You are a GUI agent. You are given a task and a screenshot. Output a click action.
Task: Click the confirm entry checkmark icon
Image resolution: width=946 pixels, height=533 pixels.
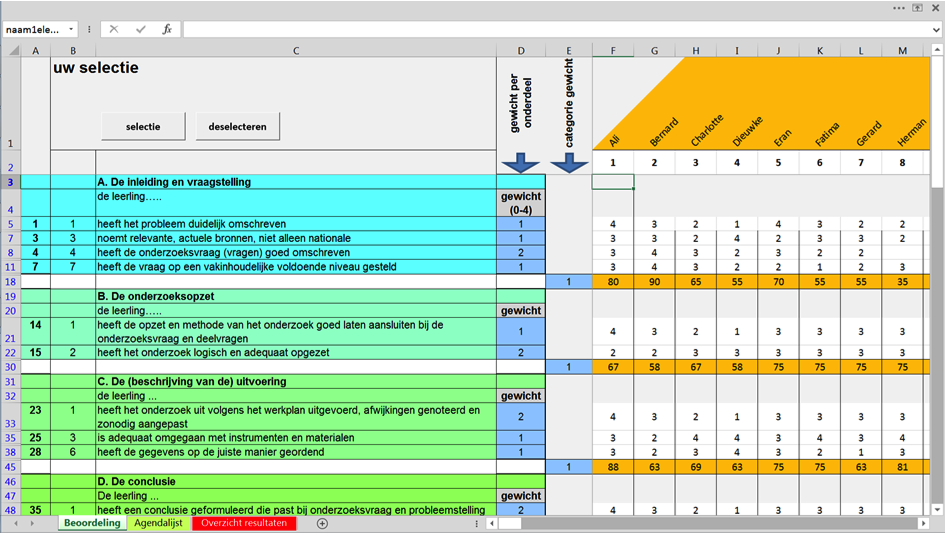tap(141, 29)
